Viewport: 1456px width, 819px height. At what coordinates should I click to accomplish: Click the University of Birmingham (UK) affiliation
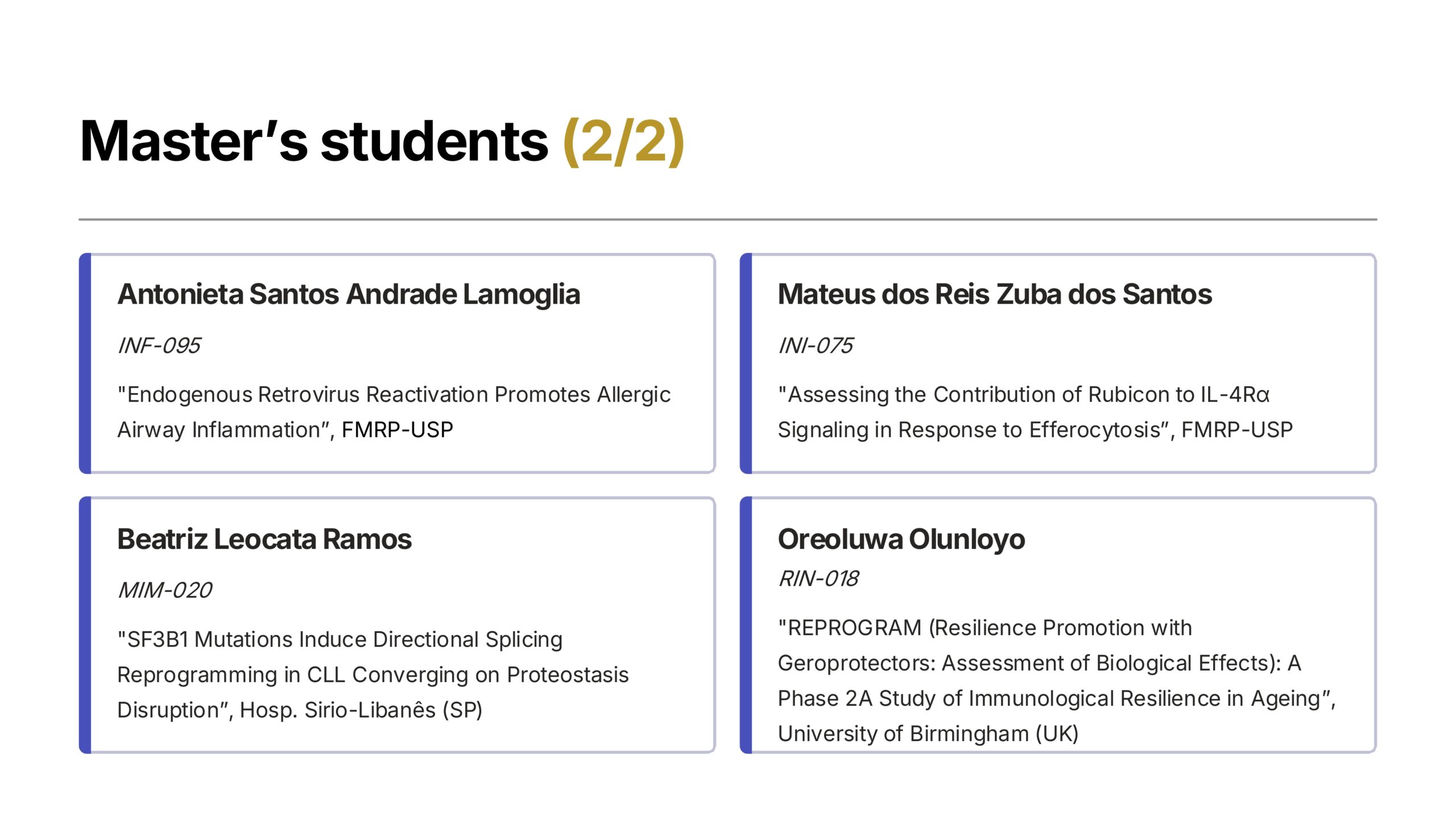click(928, 734)
